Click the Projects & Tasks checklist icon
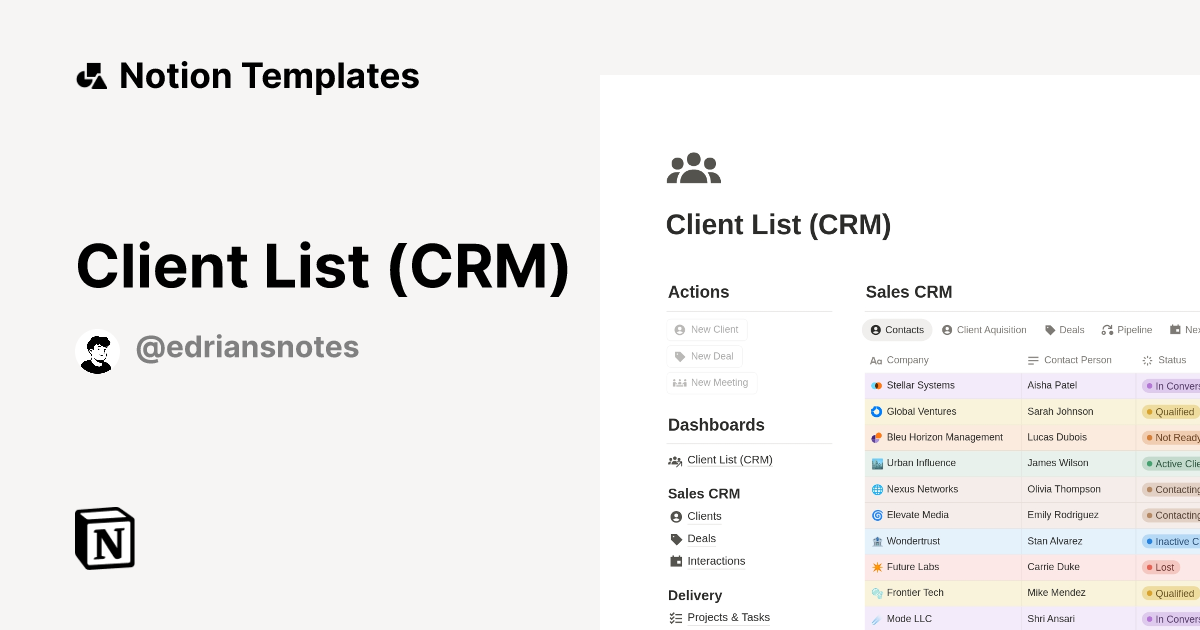The width and height of the screenshot is (1200, 630). point(676,617)
